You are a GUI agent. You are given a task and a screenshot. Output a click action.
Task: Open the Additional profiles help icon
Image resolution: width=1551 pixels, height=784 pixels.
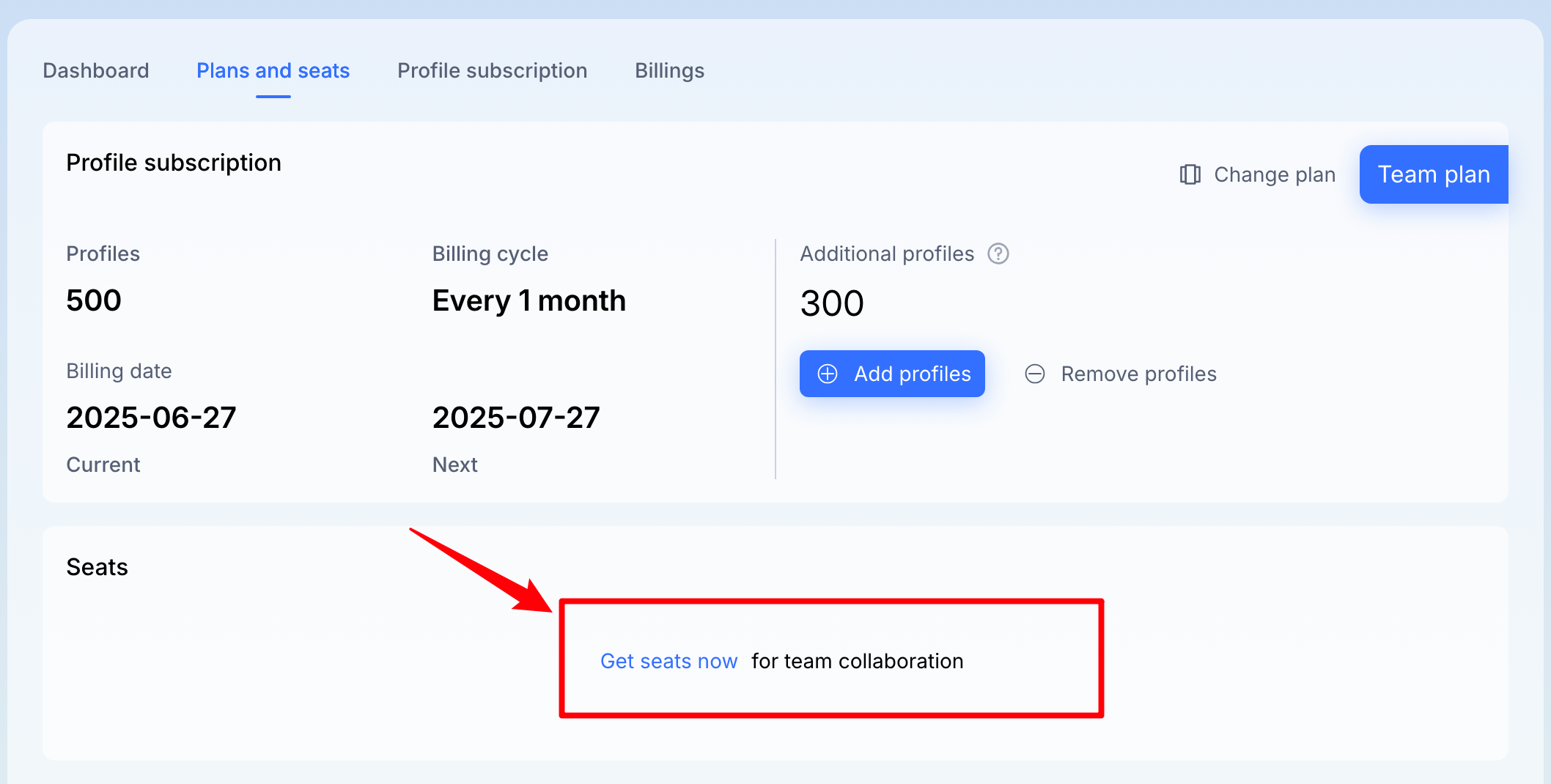(998, 254)
